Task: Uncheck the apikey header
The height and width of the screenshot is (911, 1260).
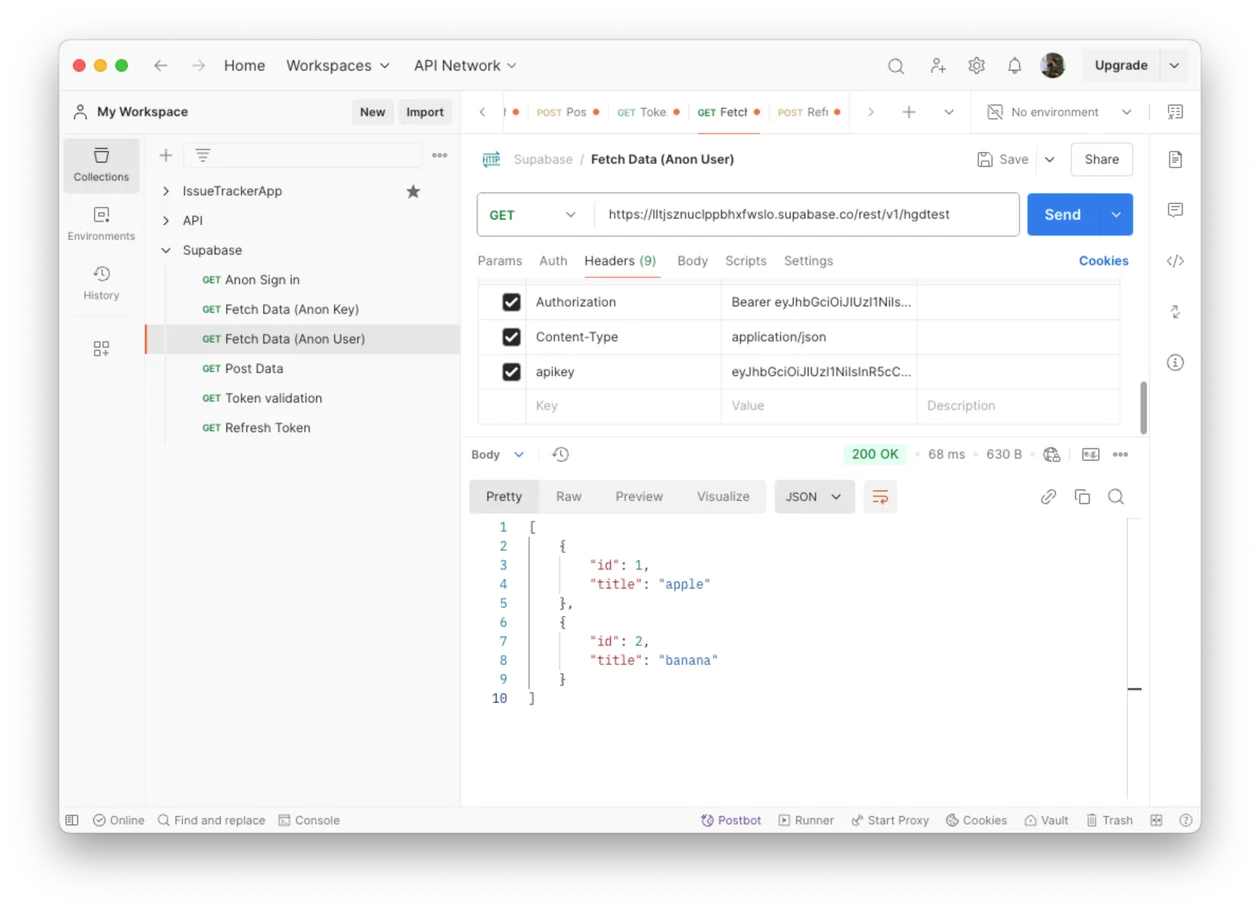Action: pyautogui.click(x=511, y=372)
